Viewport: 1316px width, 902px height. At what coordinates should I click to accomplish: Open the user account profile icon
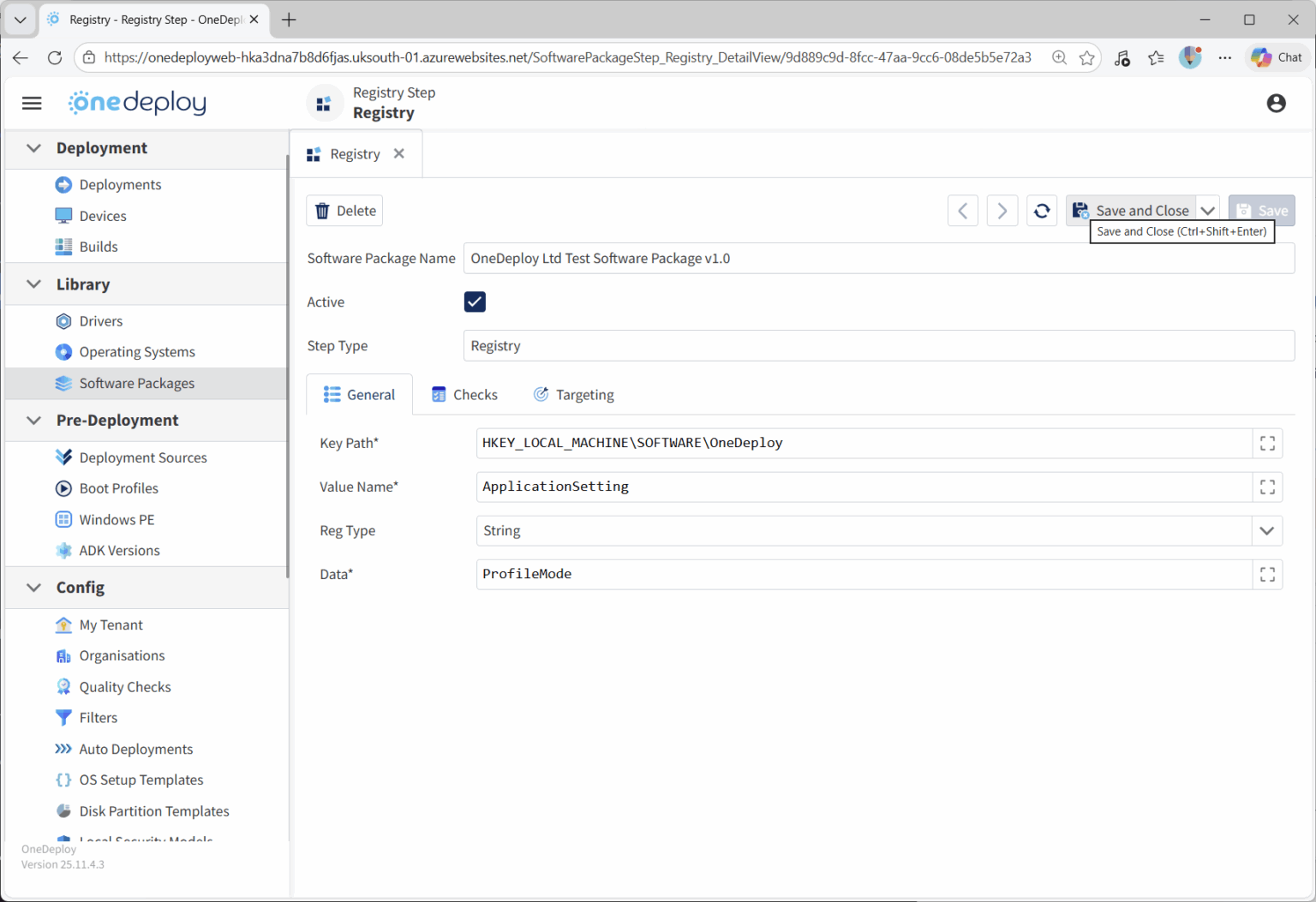(x=1276, y=103)
